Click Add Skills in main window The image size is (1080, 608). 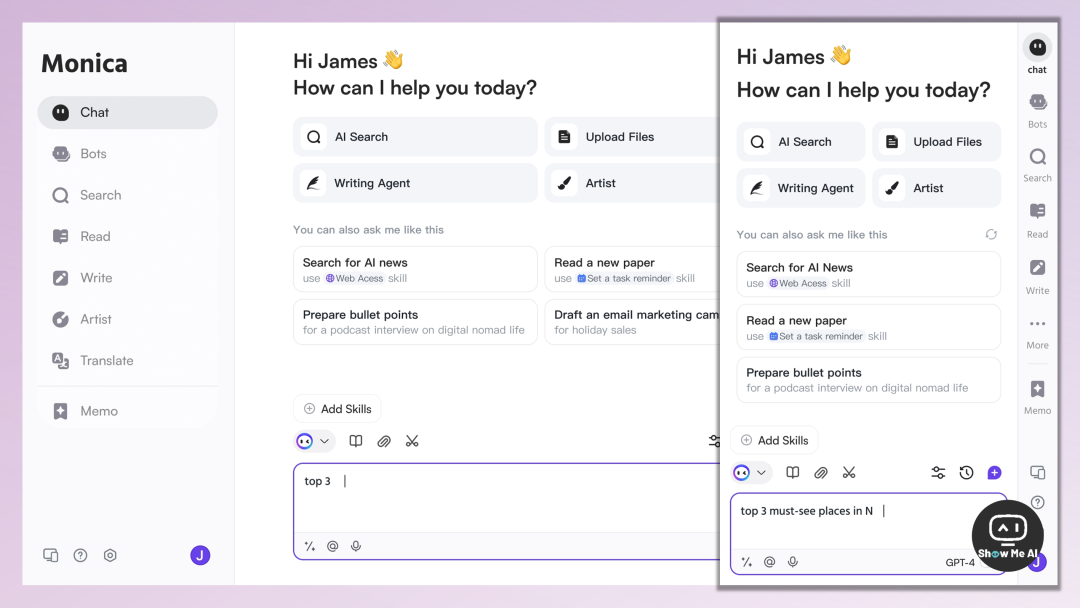pyautogui.click(x=338, y=409)
